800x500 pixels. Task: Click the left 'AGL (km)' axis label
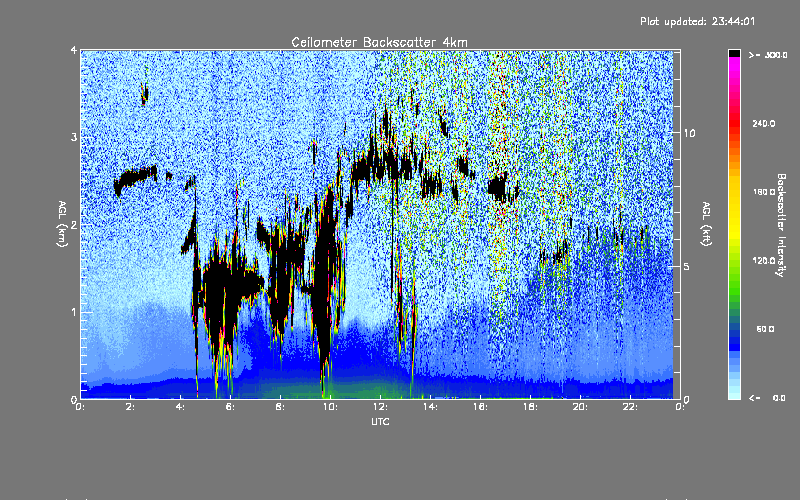(63, 224)
